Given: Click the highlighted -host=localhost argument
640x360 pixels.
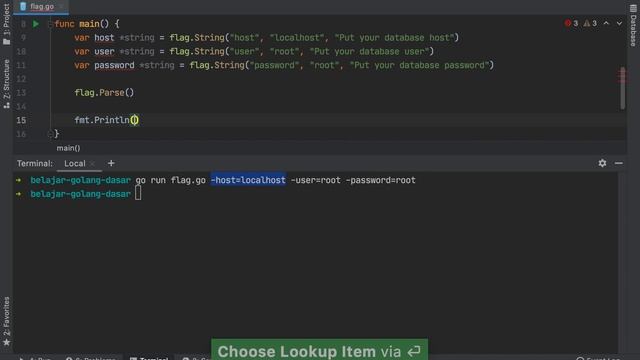Looking at the screenshot, I should (x=248, y=180).
